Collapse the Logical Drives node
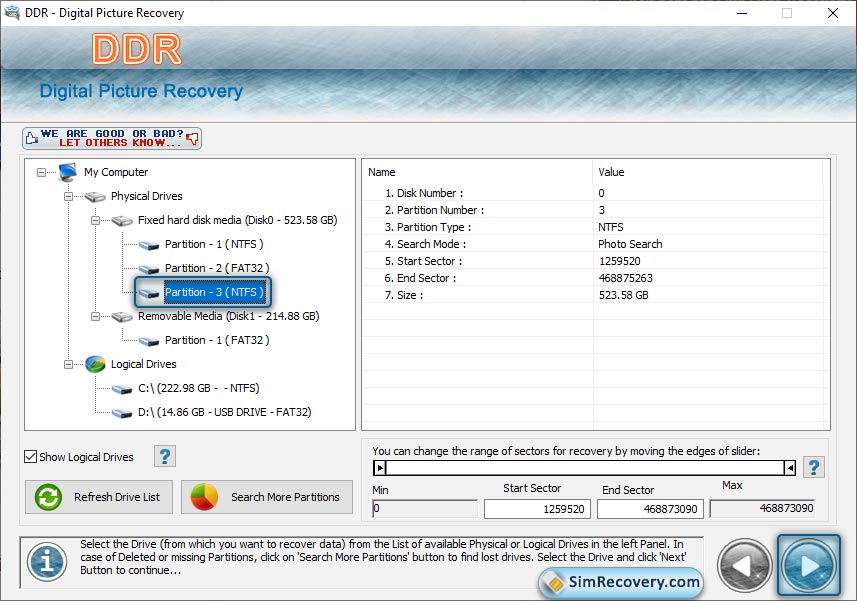The height and width of the screenshot is (601, 857). [68, 364]
